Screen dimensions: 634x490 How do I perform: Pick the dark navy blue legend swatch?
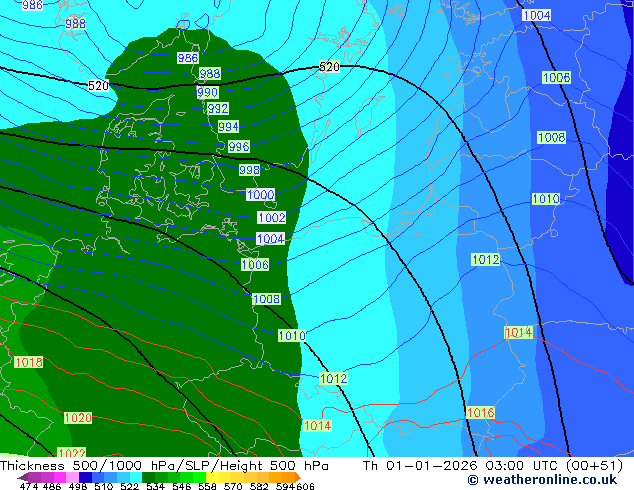(85, 477)
